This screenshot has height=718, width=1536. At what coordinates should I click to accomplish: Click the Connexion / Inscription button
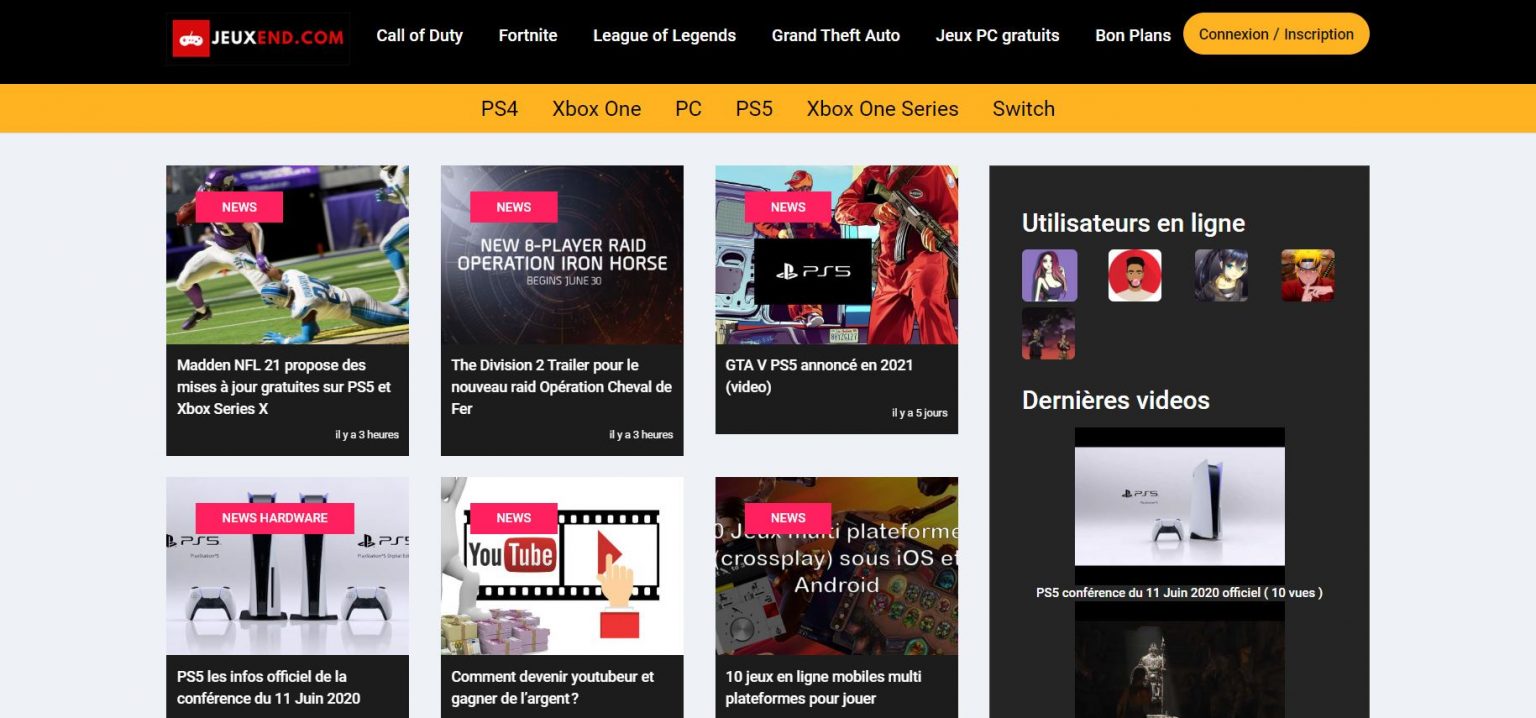[1276, 34]
